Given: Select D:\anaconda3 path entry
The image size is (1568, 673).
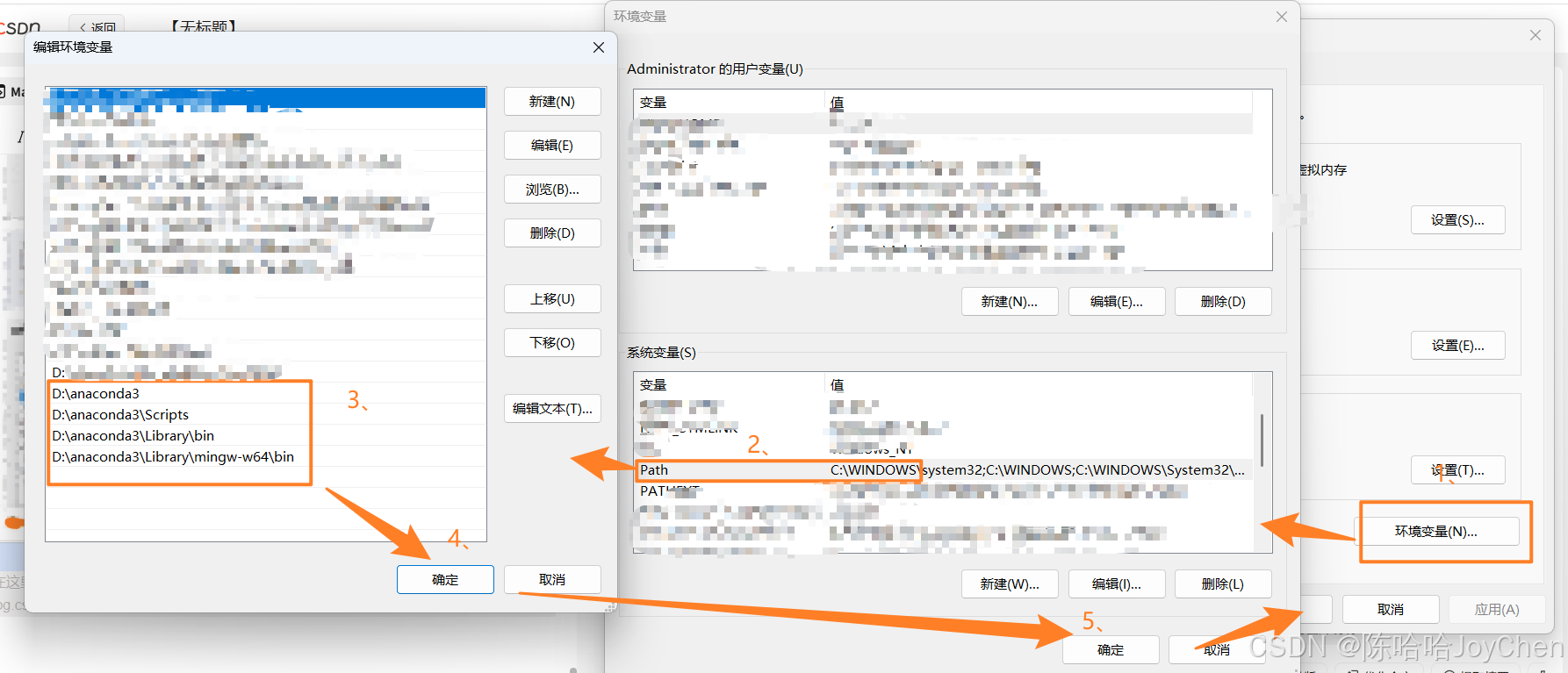Looking at the screenshot, I should point(266,393).
